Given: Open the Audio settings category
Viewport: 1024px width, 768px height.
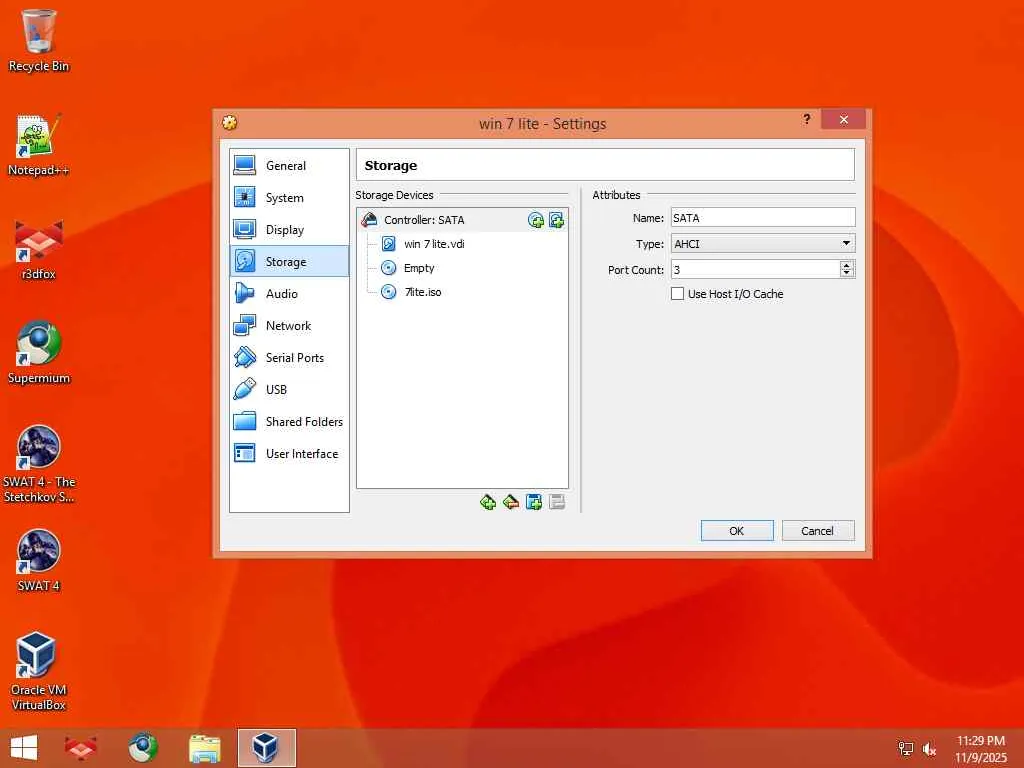Looking at the screenshot, I should pos(289,293).
